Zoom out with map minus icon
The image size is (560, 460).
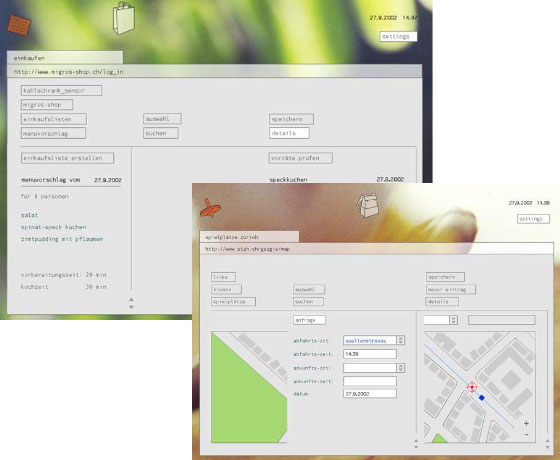click(x=526, y=435)
